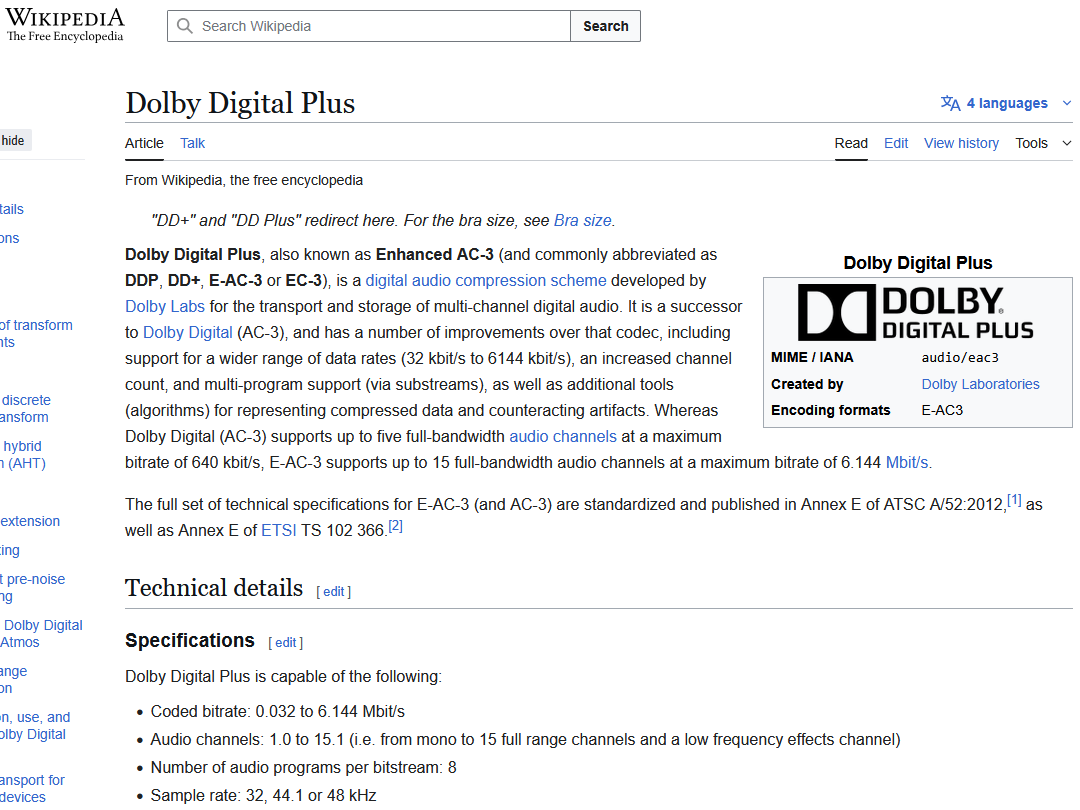The image size is (1080, 810).
Task: Click the Search button
Action: pos(605,26)
